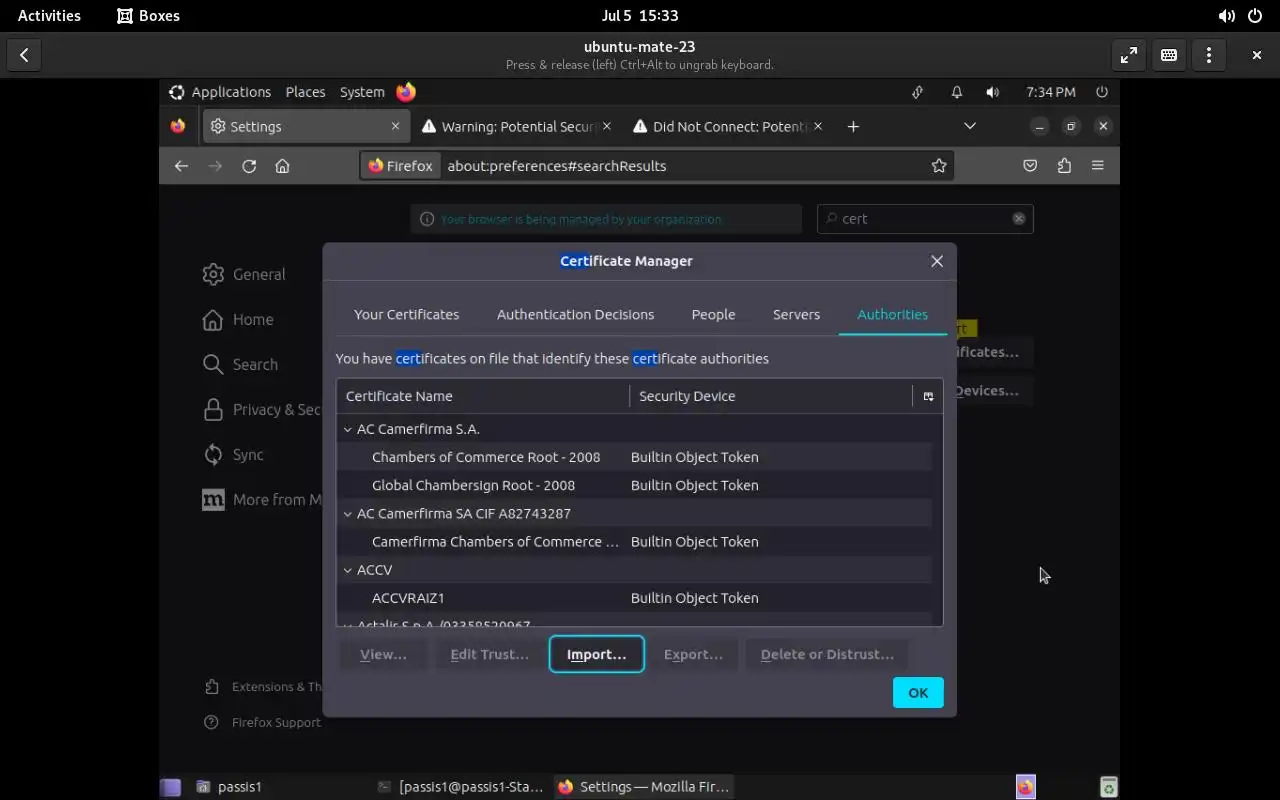Image resolution: width=1280 pixels, height=800 pixels.
Task: Clear the cert search field
Action: pyautogui.click(x=1019, y=219)
